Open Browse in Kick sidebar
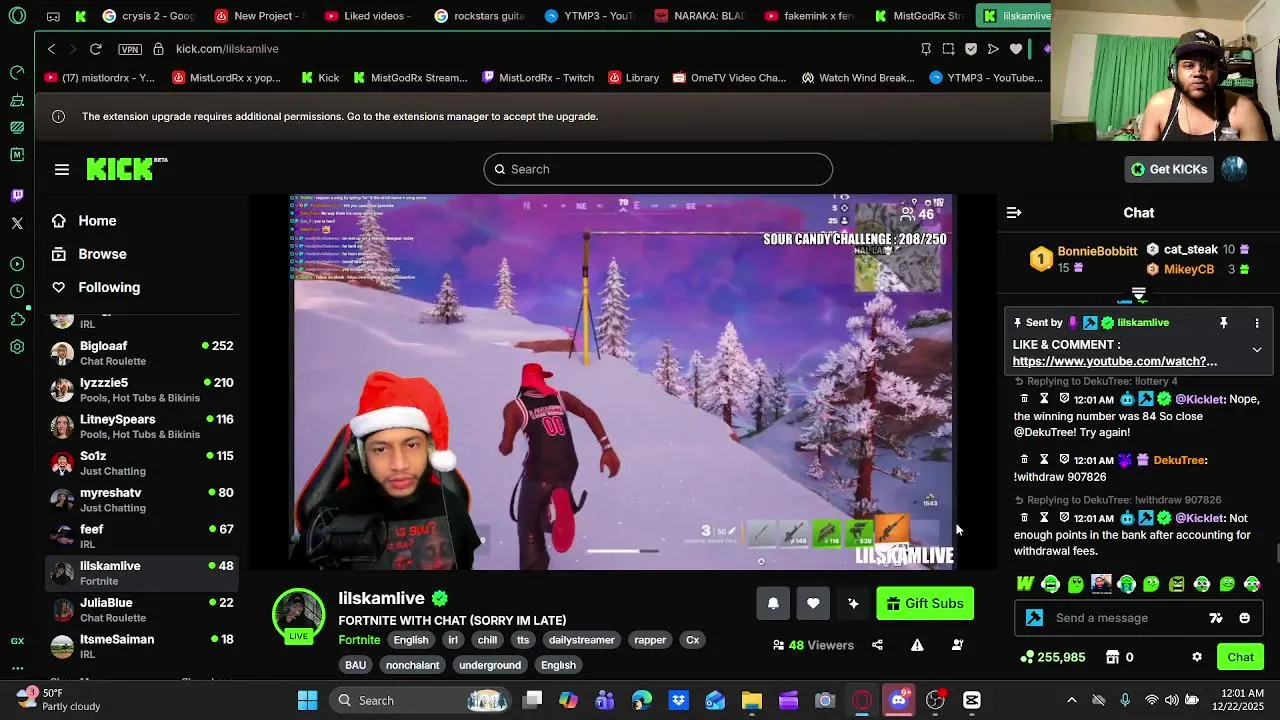1280x720 pixels. coord(102,254)
